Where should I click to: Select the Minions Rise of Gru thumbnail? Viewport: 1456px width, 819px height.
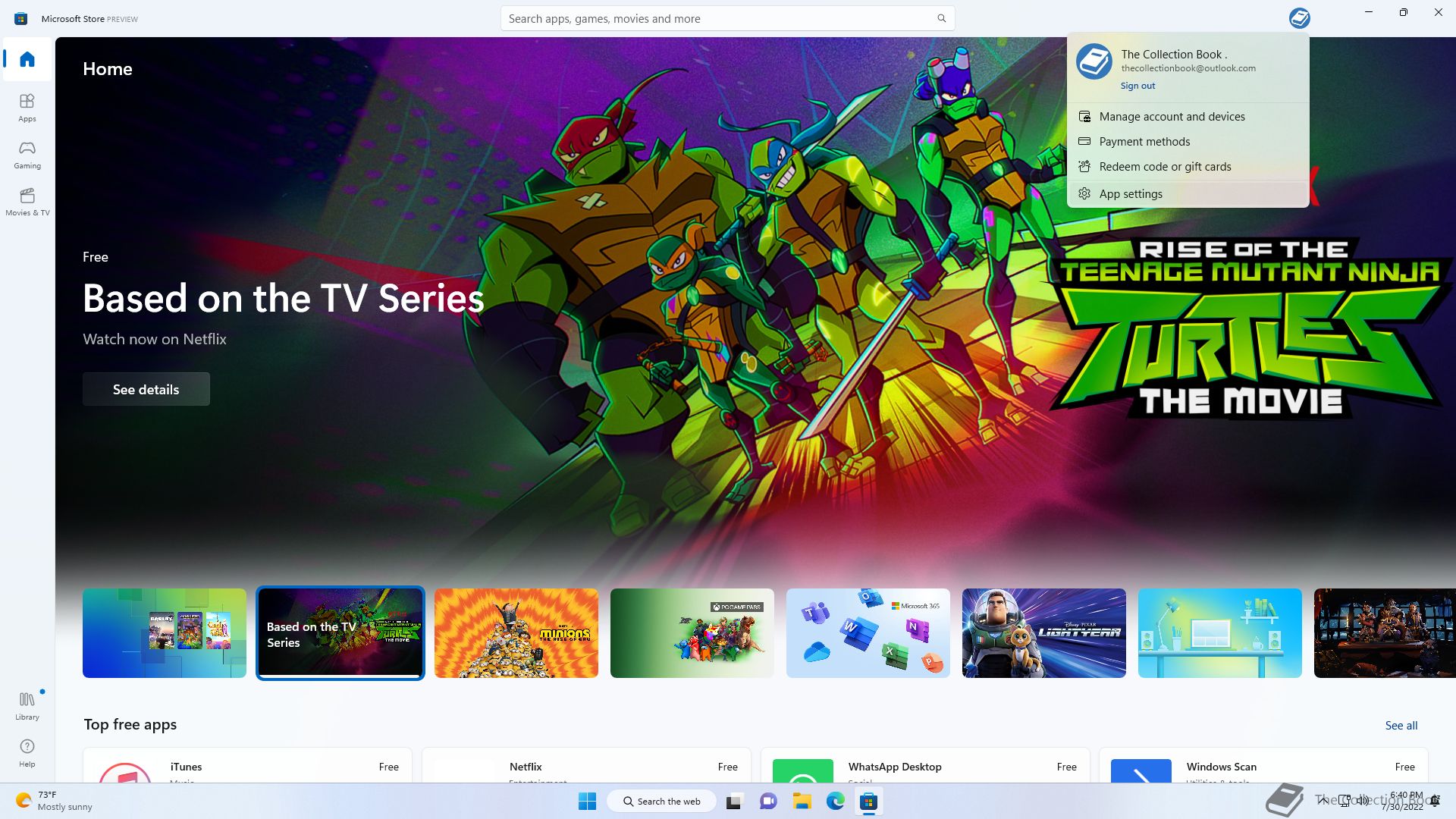[x=516, y=633]
